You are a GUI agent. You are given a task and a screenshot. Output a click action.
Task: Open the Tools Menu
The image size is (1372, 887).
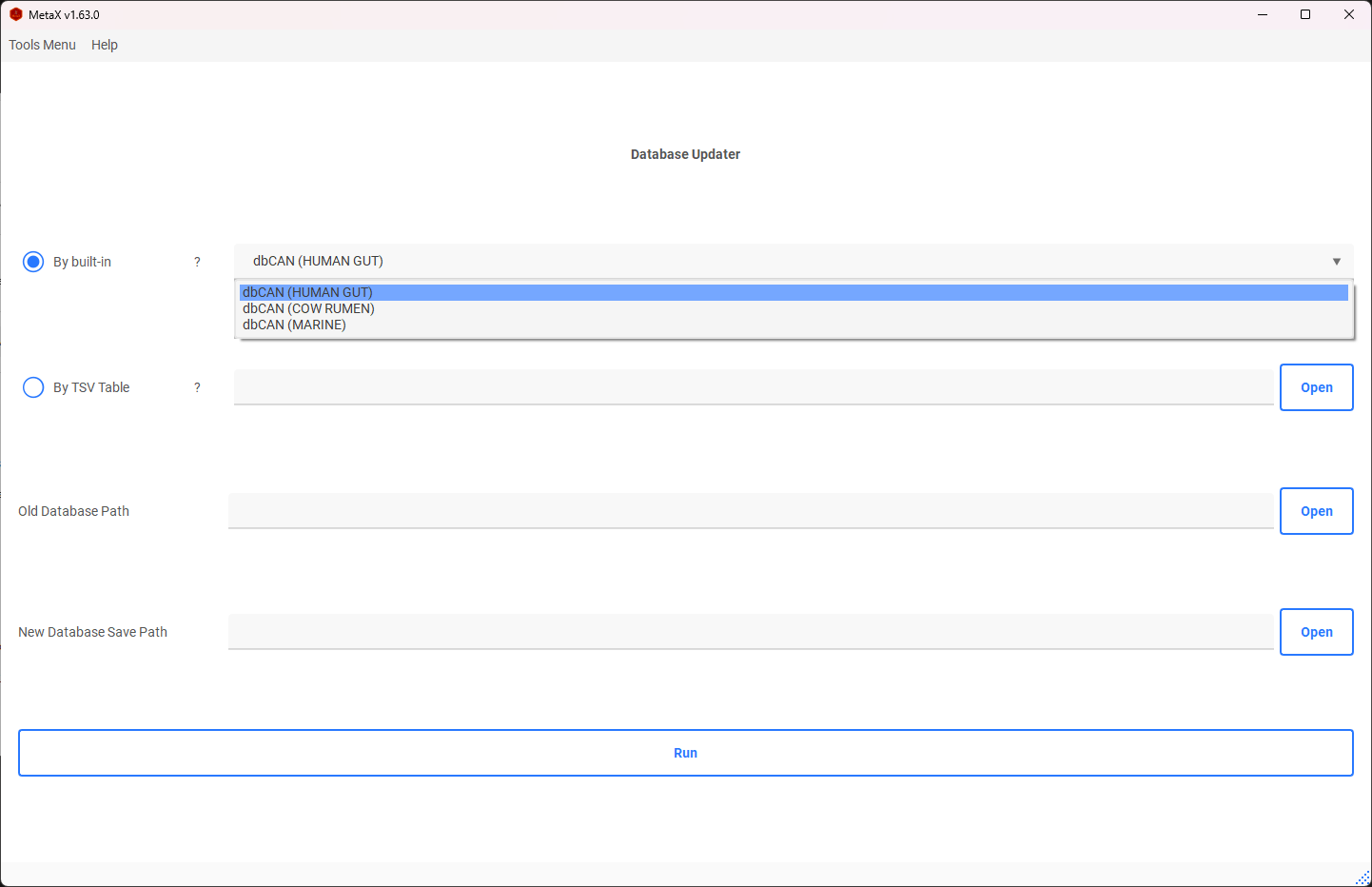point(42,45)
